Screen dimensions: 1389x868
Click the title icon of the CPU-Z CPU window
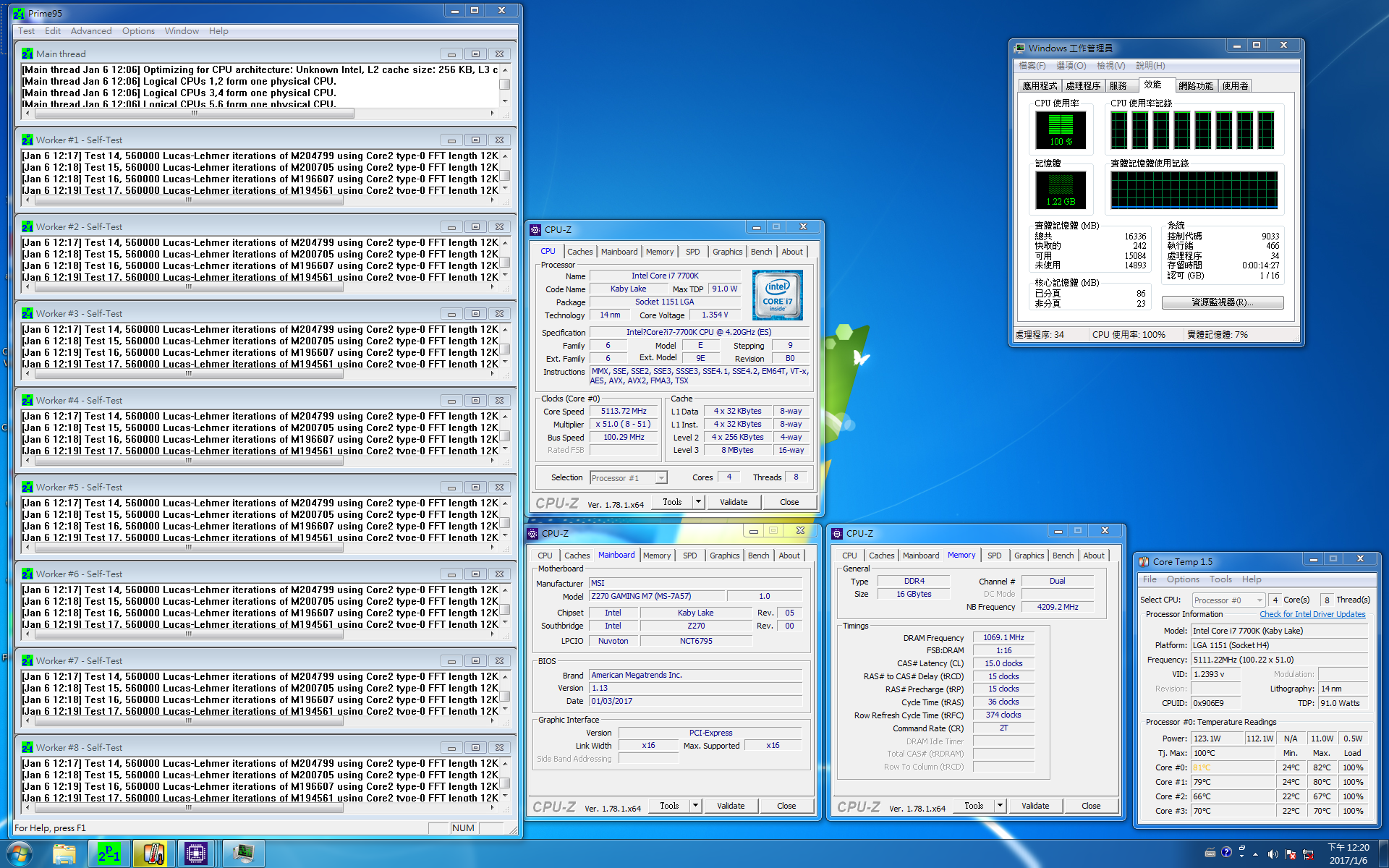tap(535, 230)
